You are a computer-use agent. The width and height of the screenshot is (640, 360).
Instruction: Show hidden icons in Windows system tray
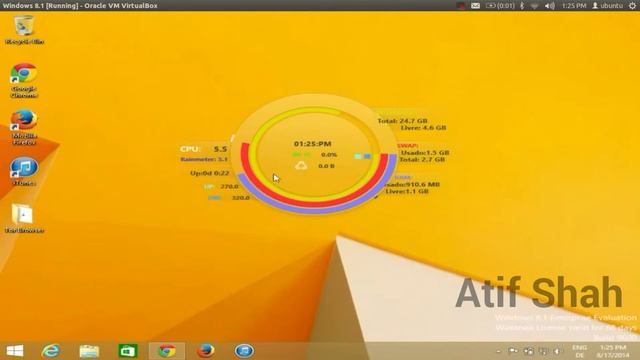(498, 351)
